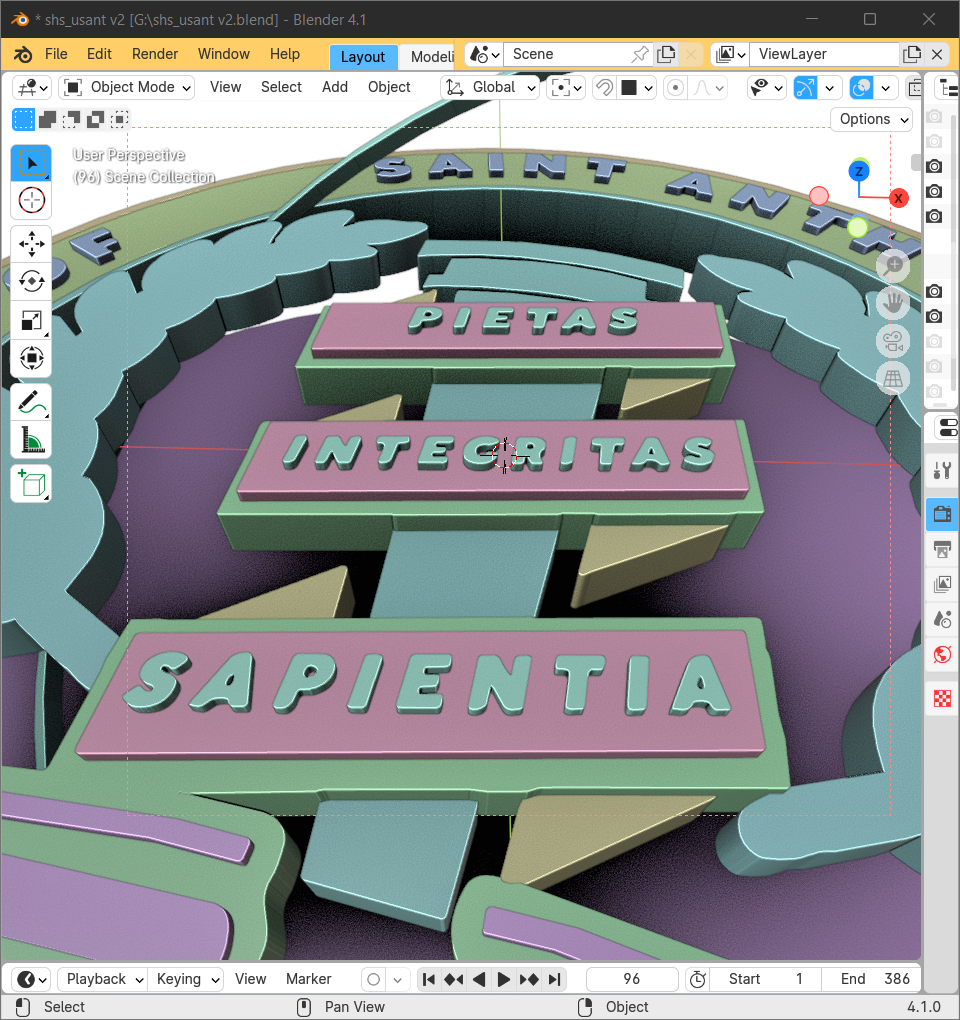Jump to the start frame

(x=429, y=979)
